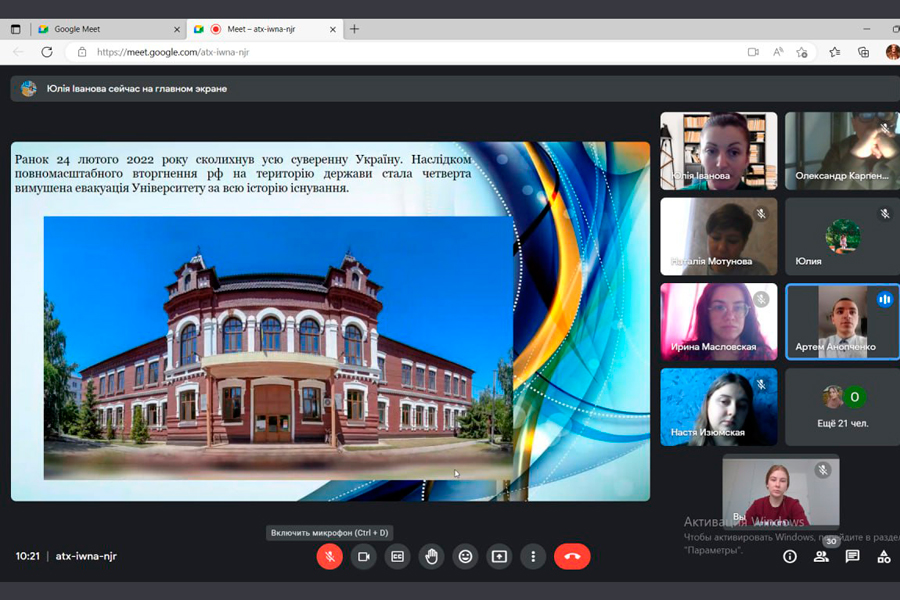Open the activities panel icon

click(x=883, y=556)
